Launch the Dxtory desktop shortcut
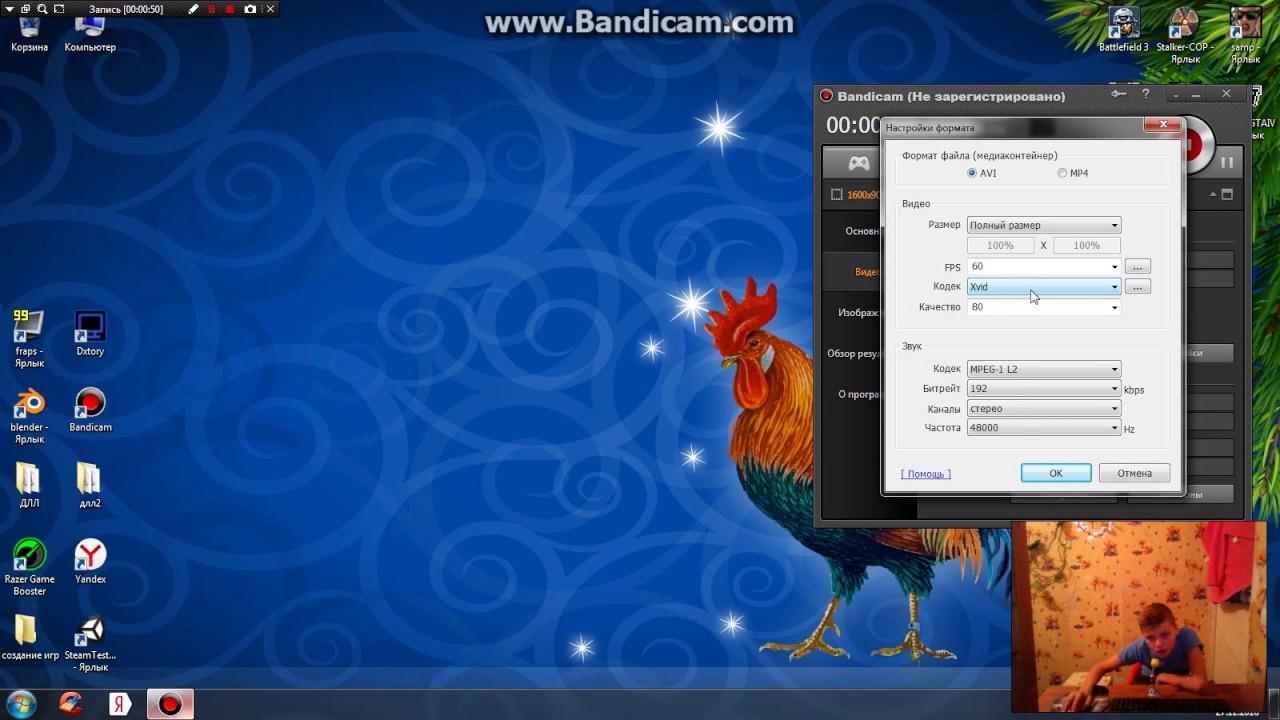Viewport: 1280px width, 720px height. (x=90, y=334)
